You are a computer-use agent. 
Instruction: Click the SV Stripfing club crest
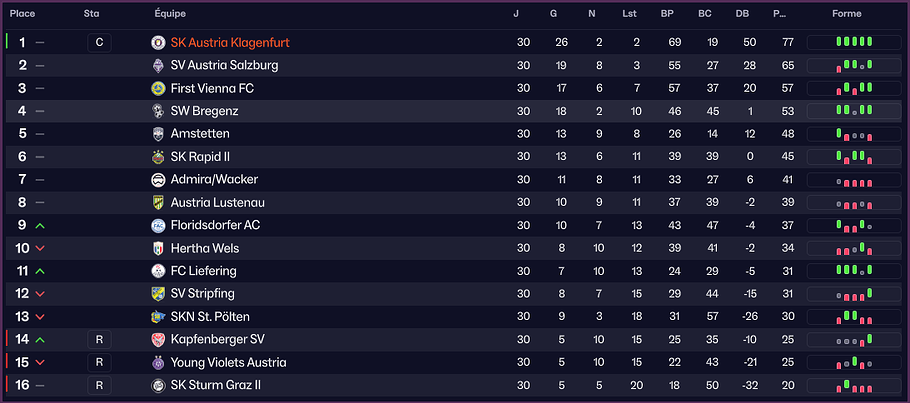158,294
